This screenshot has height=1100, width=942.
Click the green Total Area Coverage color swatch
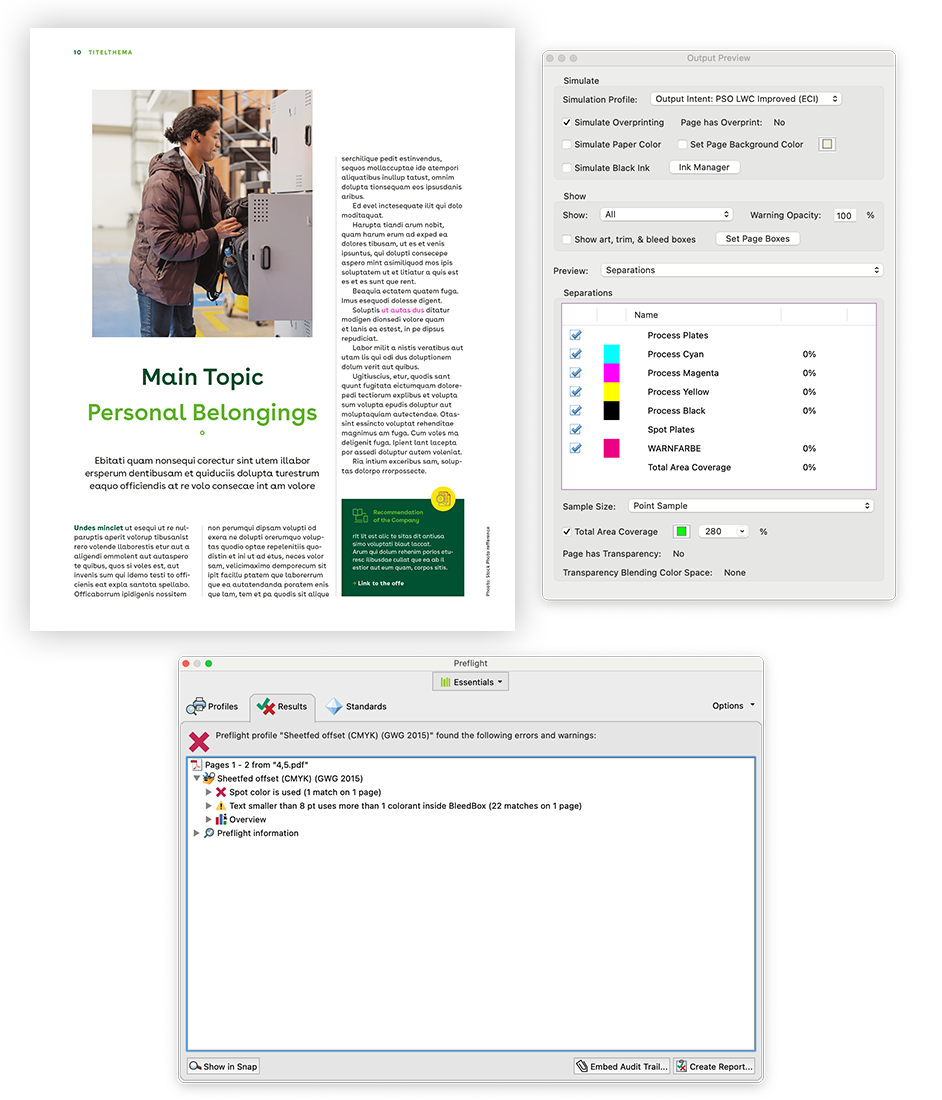click(681, 532)
